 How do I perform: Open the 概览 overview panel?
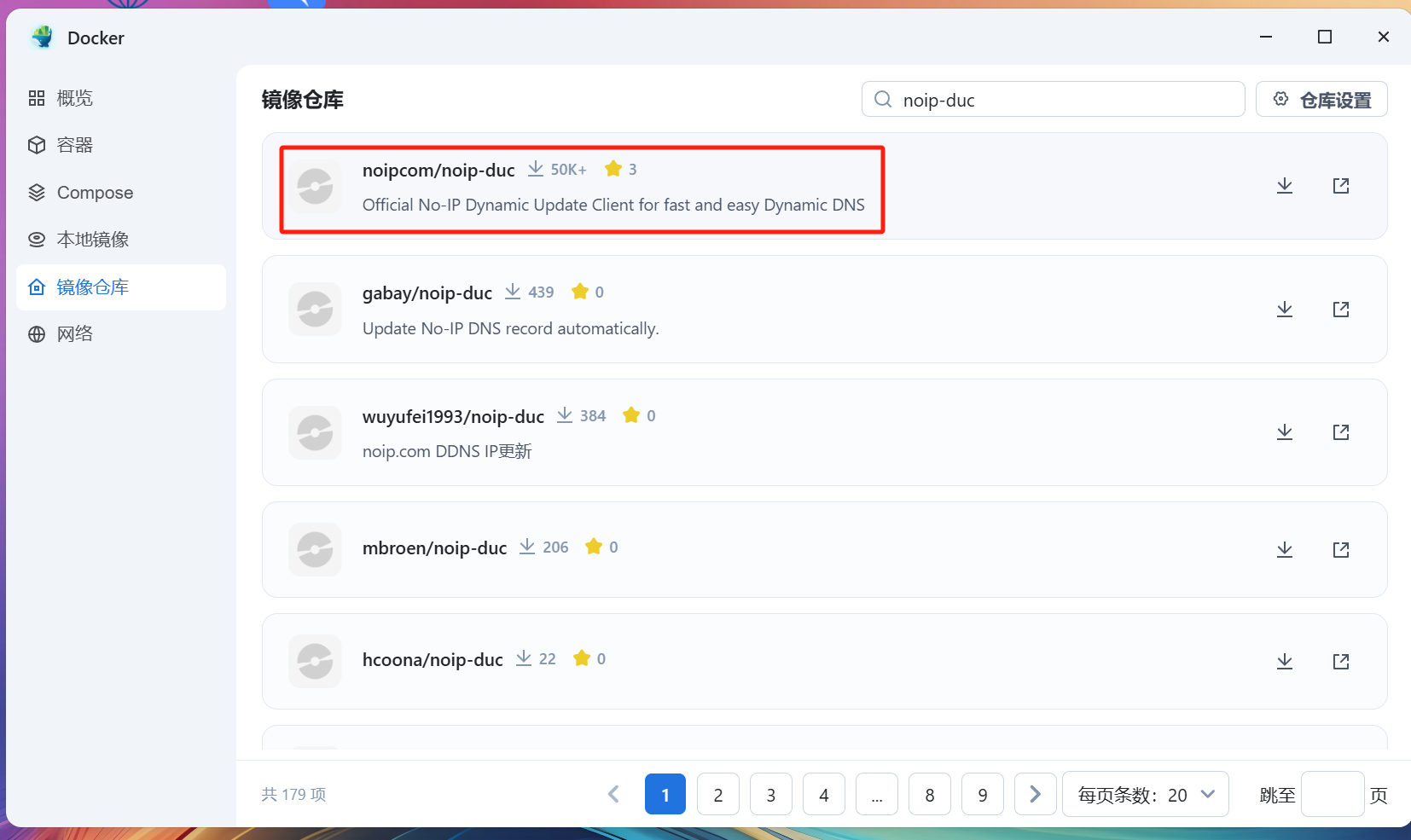74,97
